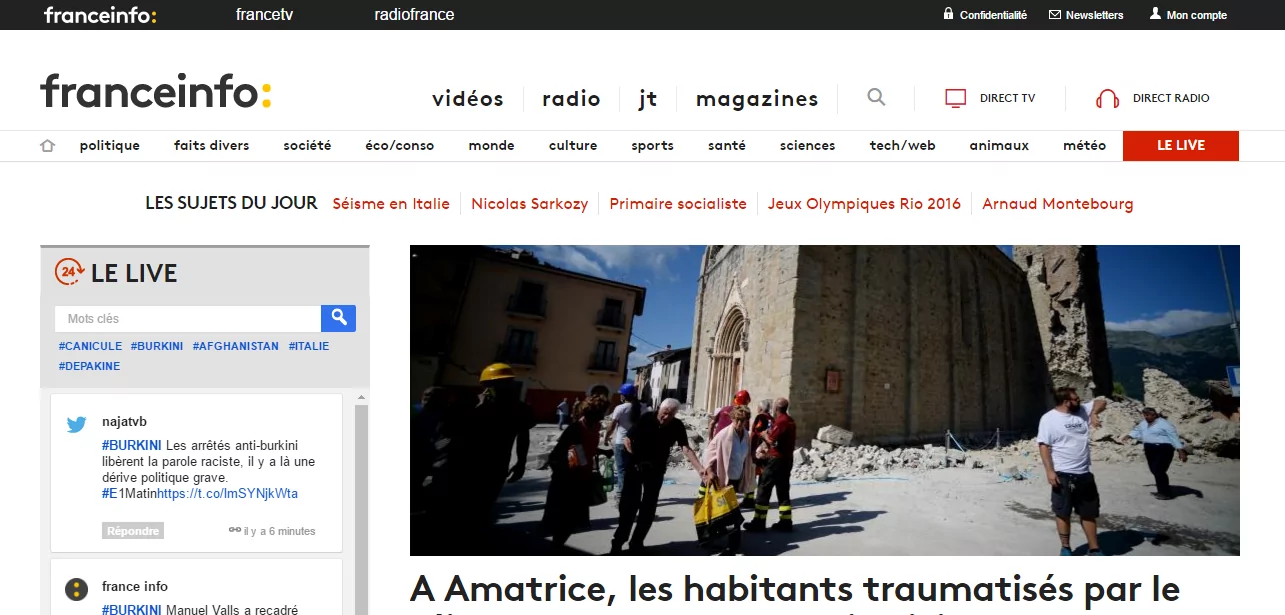Open search with the magnifying glass icon
This screenshot has width=1285, height=615.
click(x=876, y=97)
